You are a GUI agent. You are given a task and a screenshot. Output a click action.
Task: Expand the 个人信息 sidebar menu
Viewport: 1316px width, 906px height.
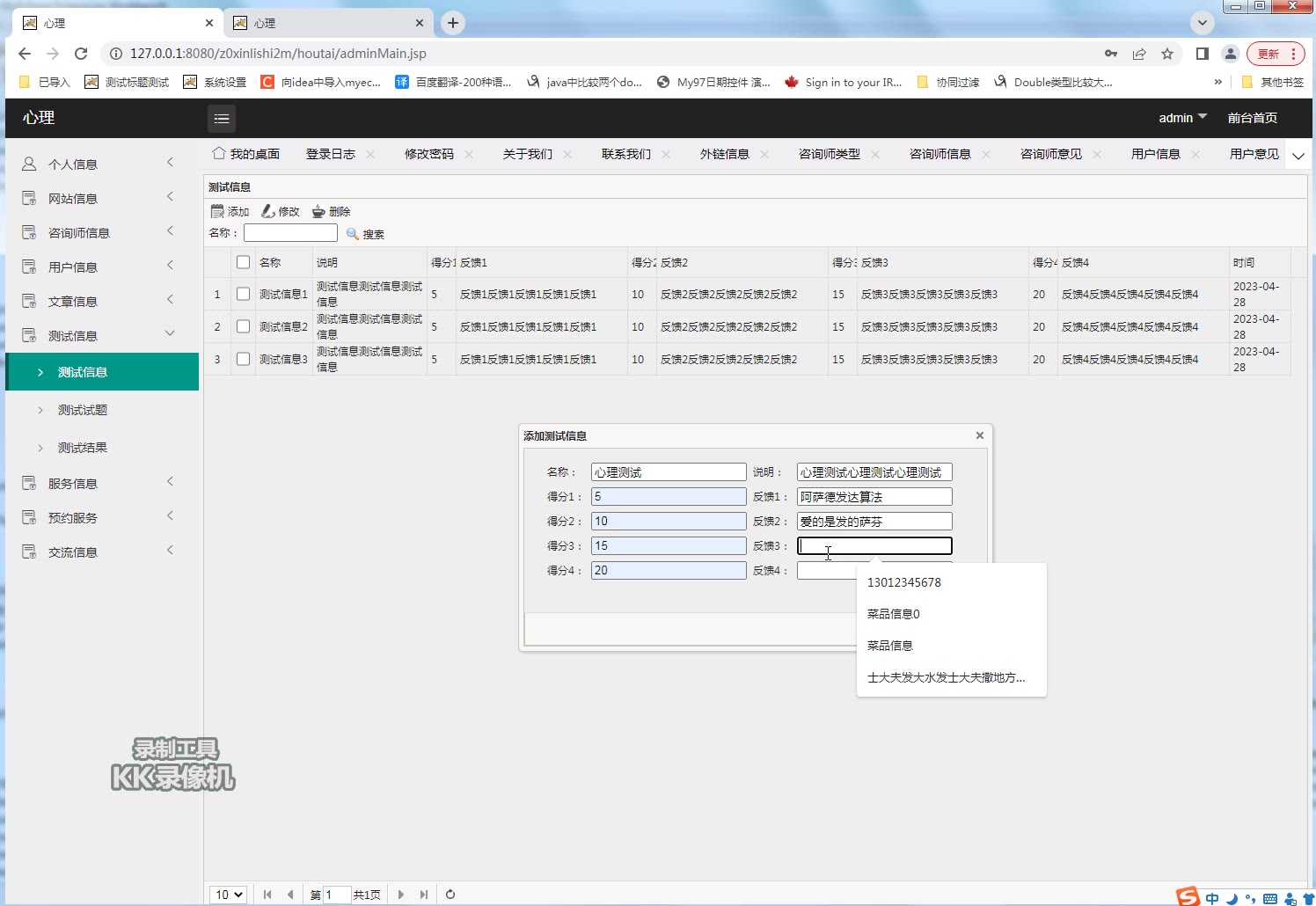tap(171, 162)
